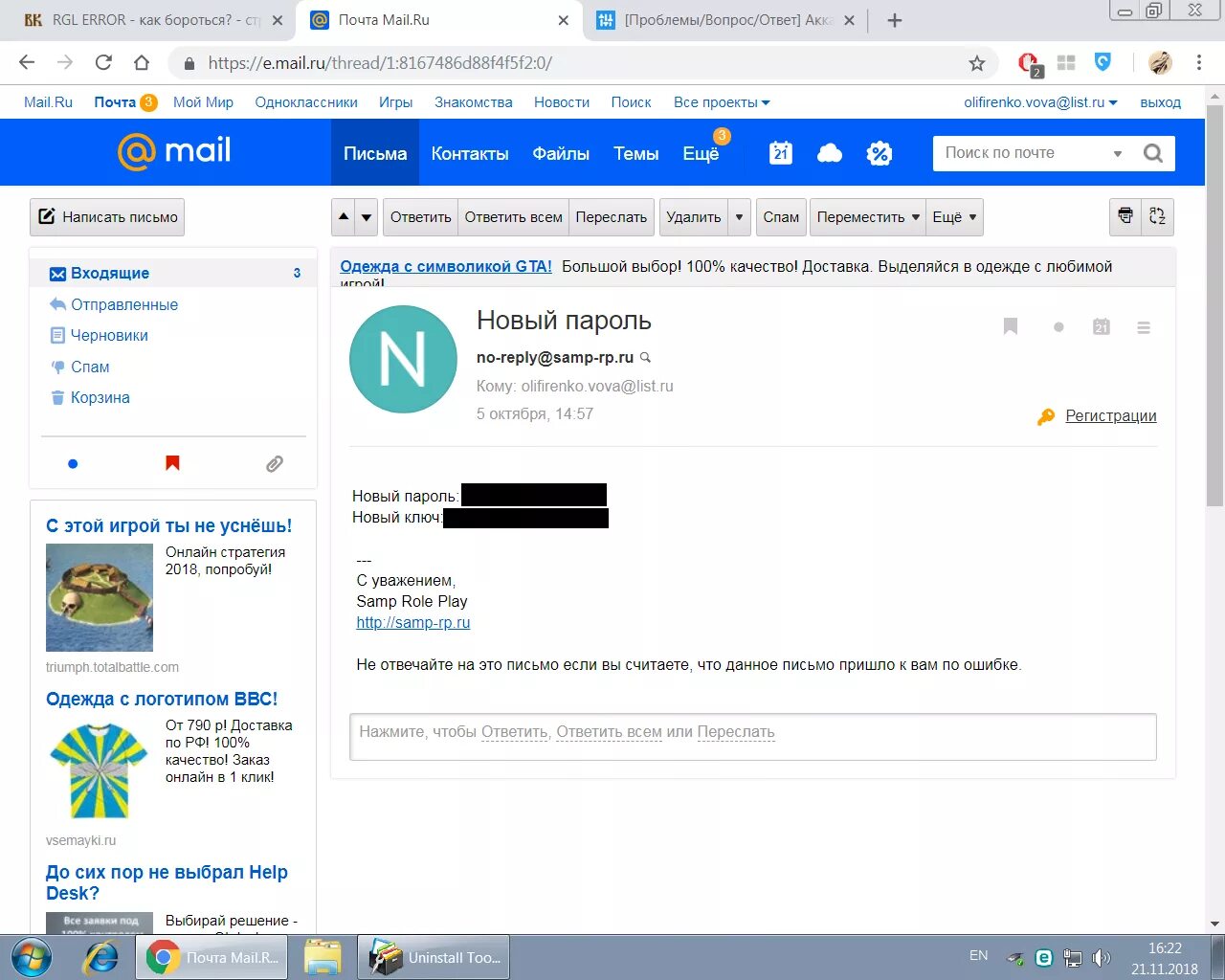The image size is (1225, 980).
Task: Open the Ещё menu in blue header
Action: [x=701, y=153]
